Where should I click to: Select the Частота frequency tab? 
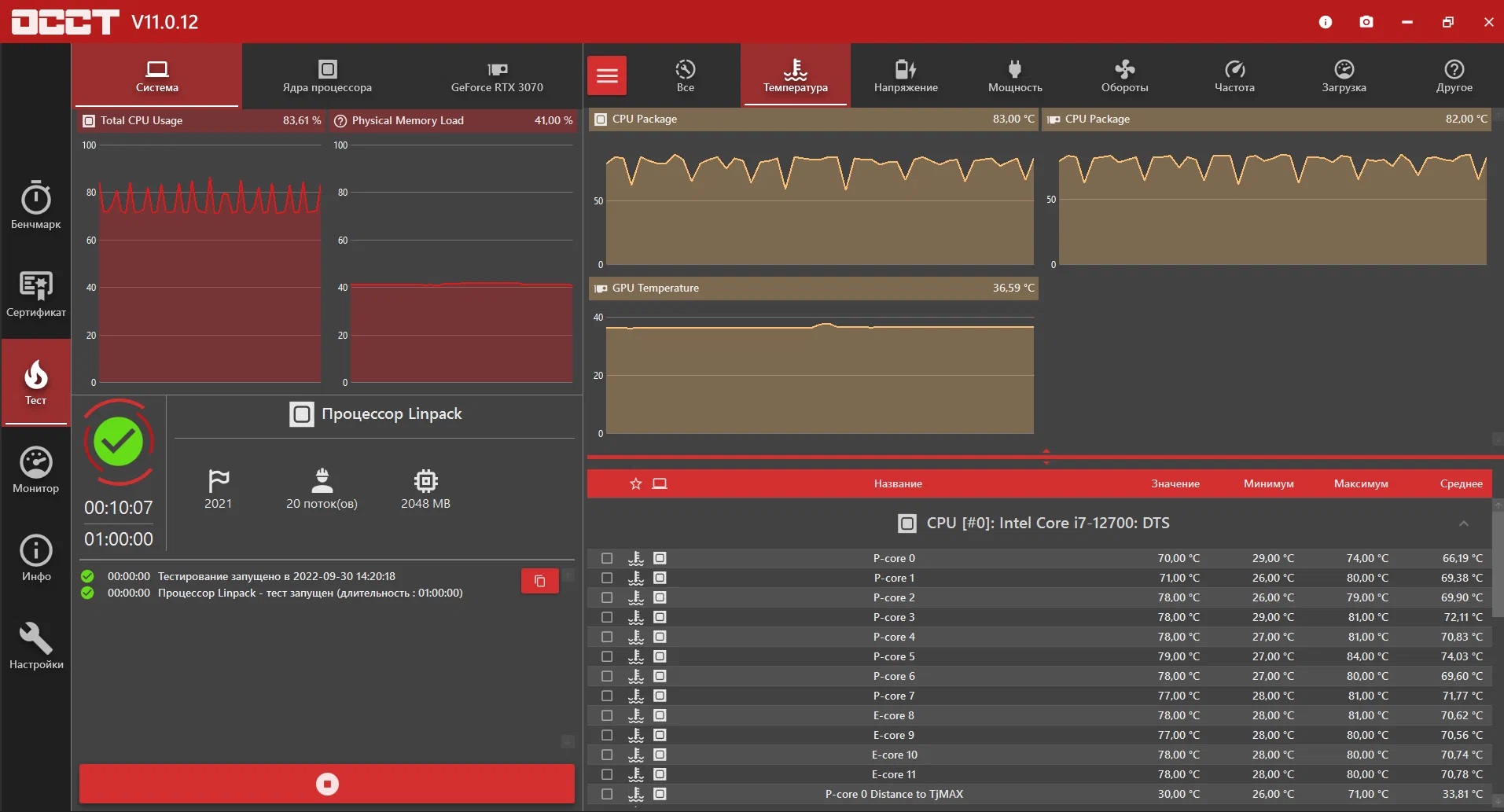pos(1234,75)
